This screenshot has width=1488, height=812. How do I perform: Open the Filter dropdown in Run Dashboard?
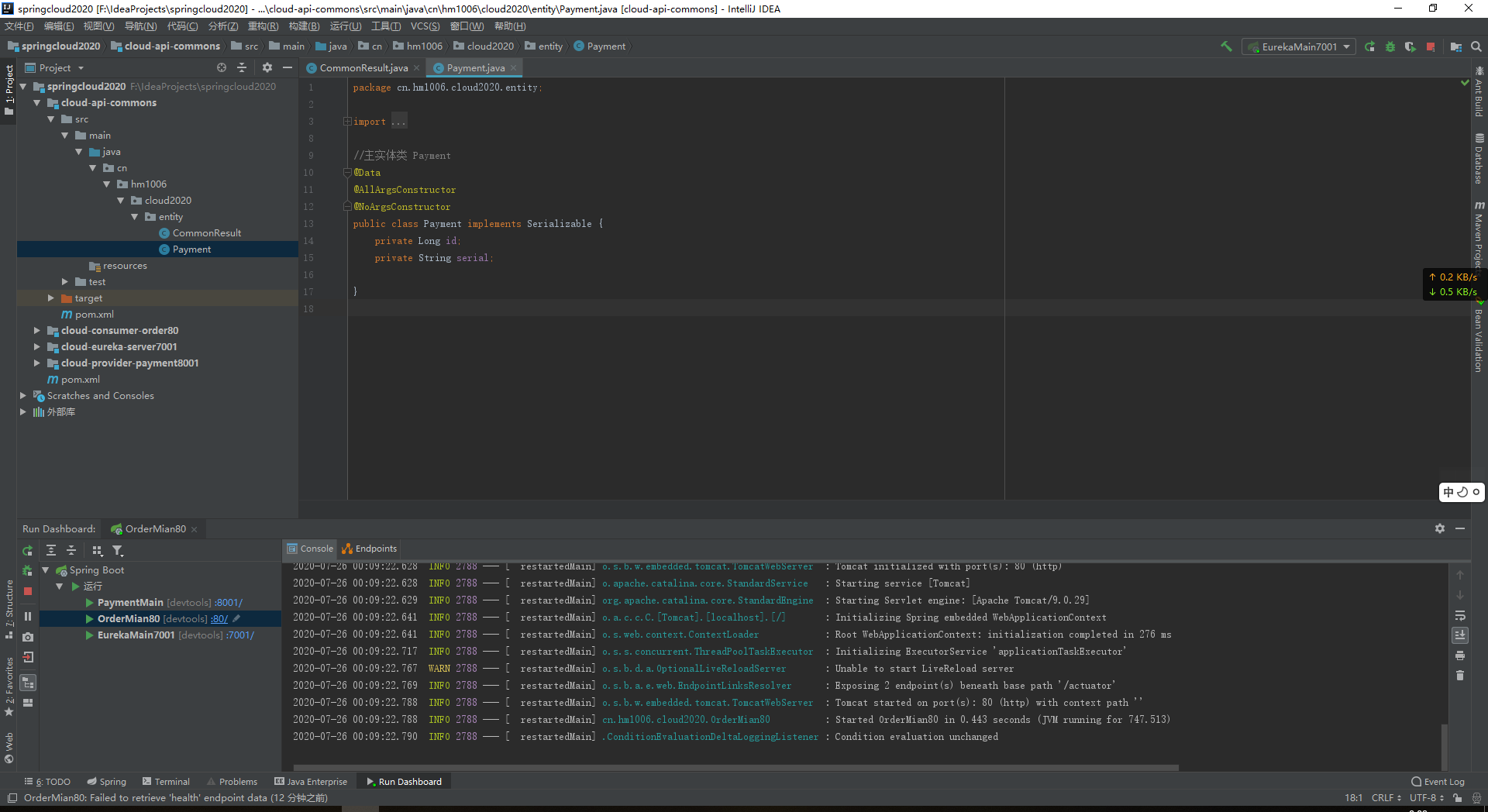click(x=118, y=551)
